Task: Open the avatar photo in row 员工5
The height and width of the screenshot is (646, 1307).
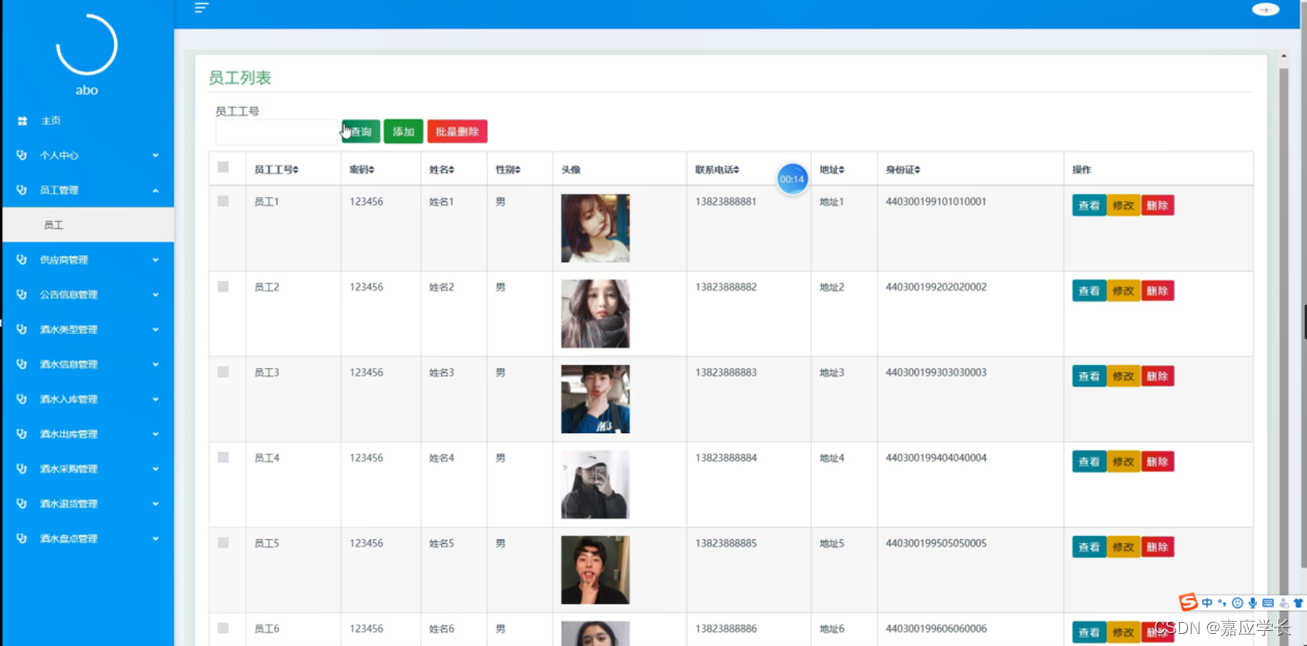Action: point(595,570)
